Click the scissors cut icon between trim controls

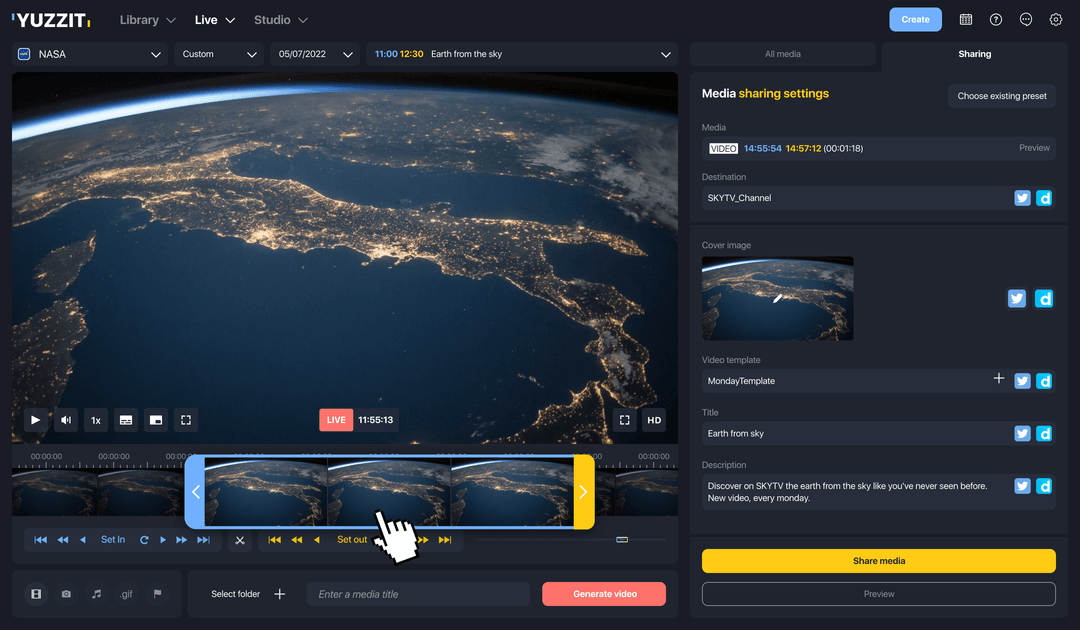click(240, 539)
